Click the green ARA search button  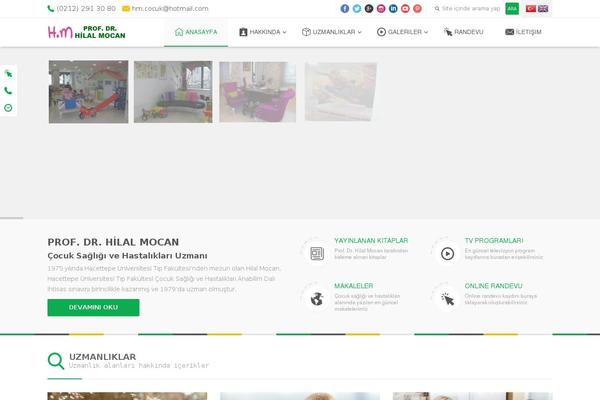[512, 8]
